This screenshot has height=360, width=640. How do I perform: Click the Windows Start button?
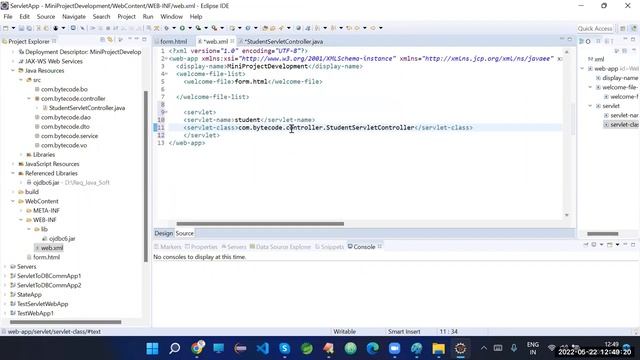tap(153, 348)
